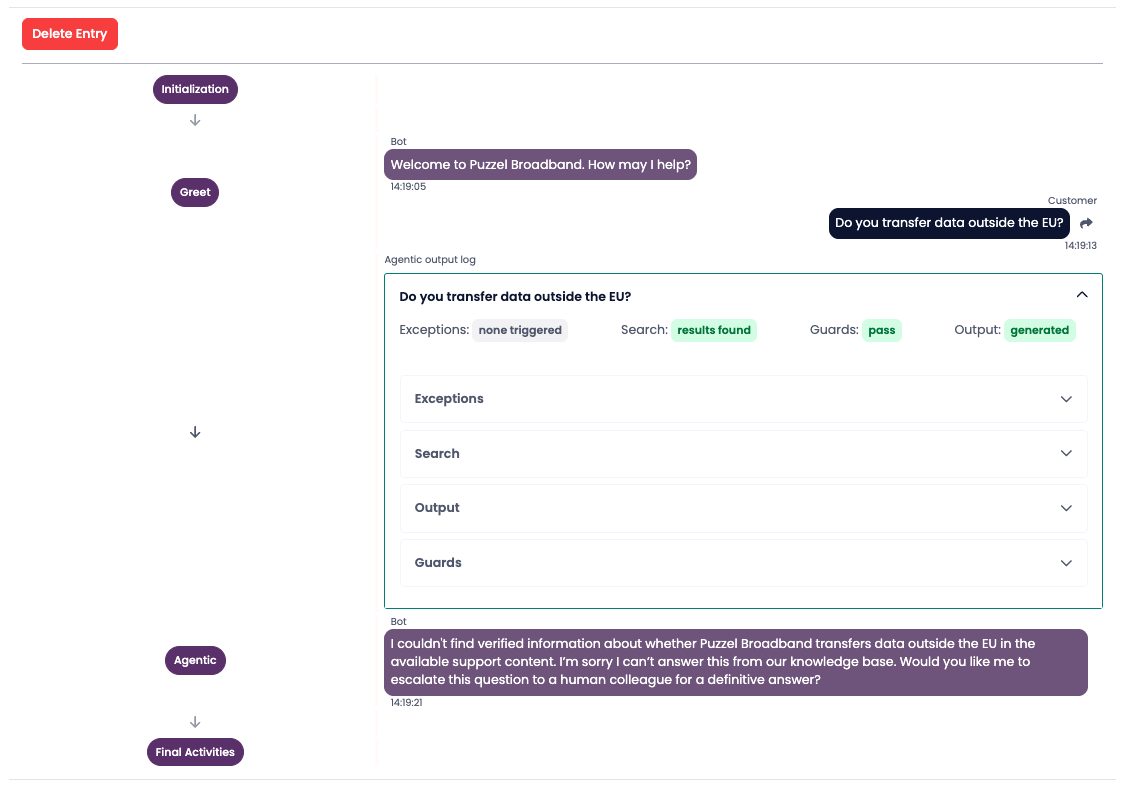1123x786 pixels.
Task: Click the 'generated' output badge
Action: (1039, 330)
